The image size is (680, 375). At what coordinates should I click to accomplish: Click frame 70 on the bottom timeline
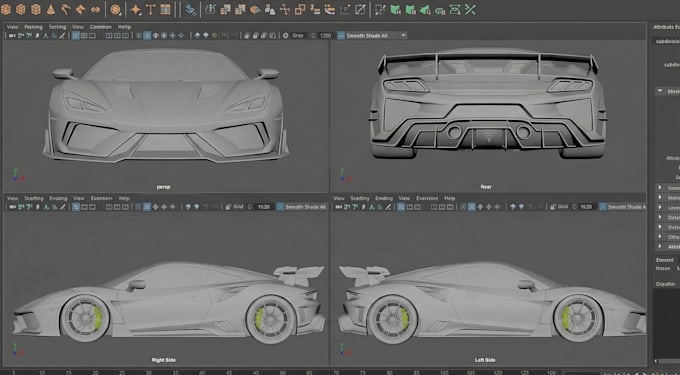(336, 372)
